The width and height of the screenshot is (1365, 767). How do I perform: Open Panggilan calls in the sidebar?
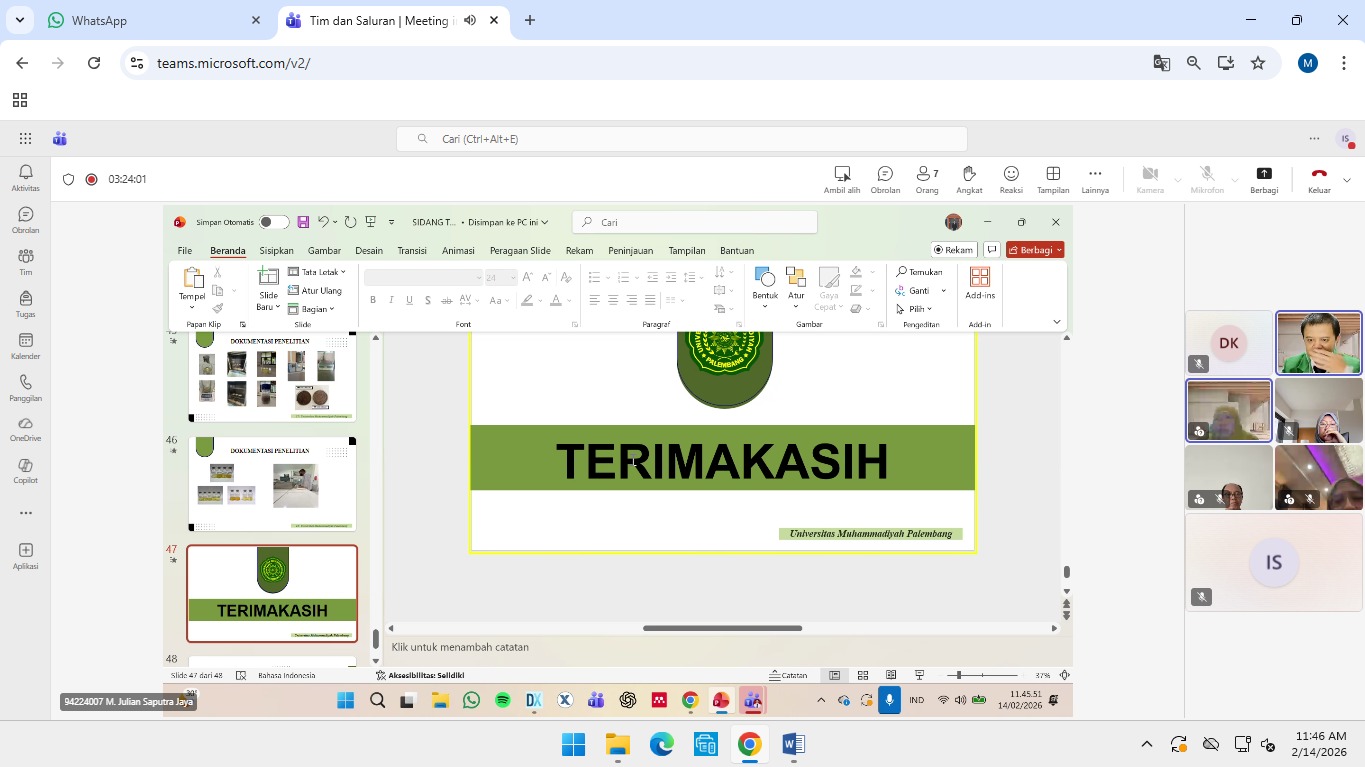coord(26,388)
